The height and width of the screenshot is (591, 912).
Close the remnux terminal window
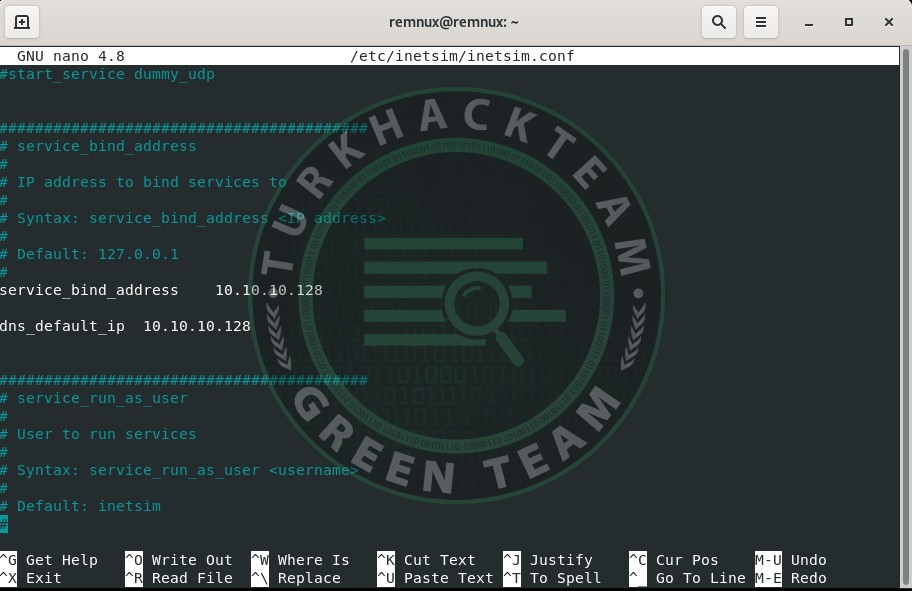click(x=888, y=22)
